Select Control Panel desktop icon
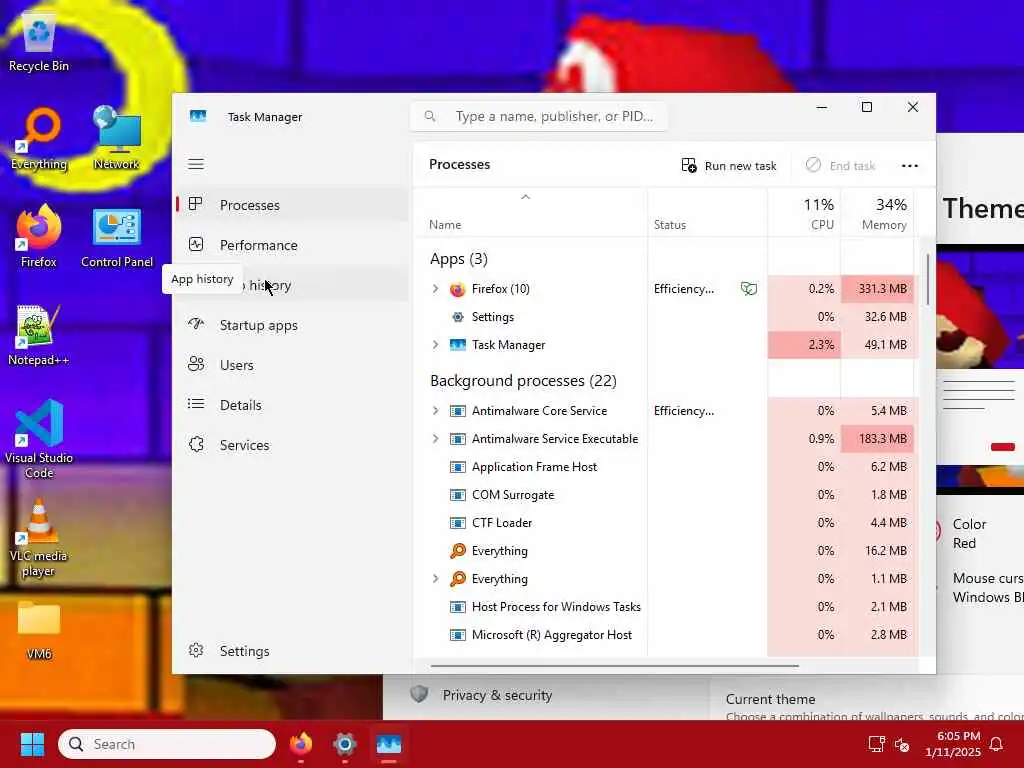The image size is (1024, 768). 117,238
